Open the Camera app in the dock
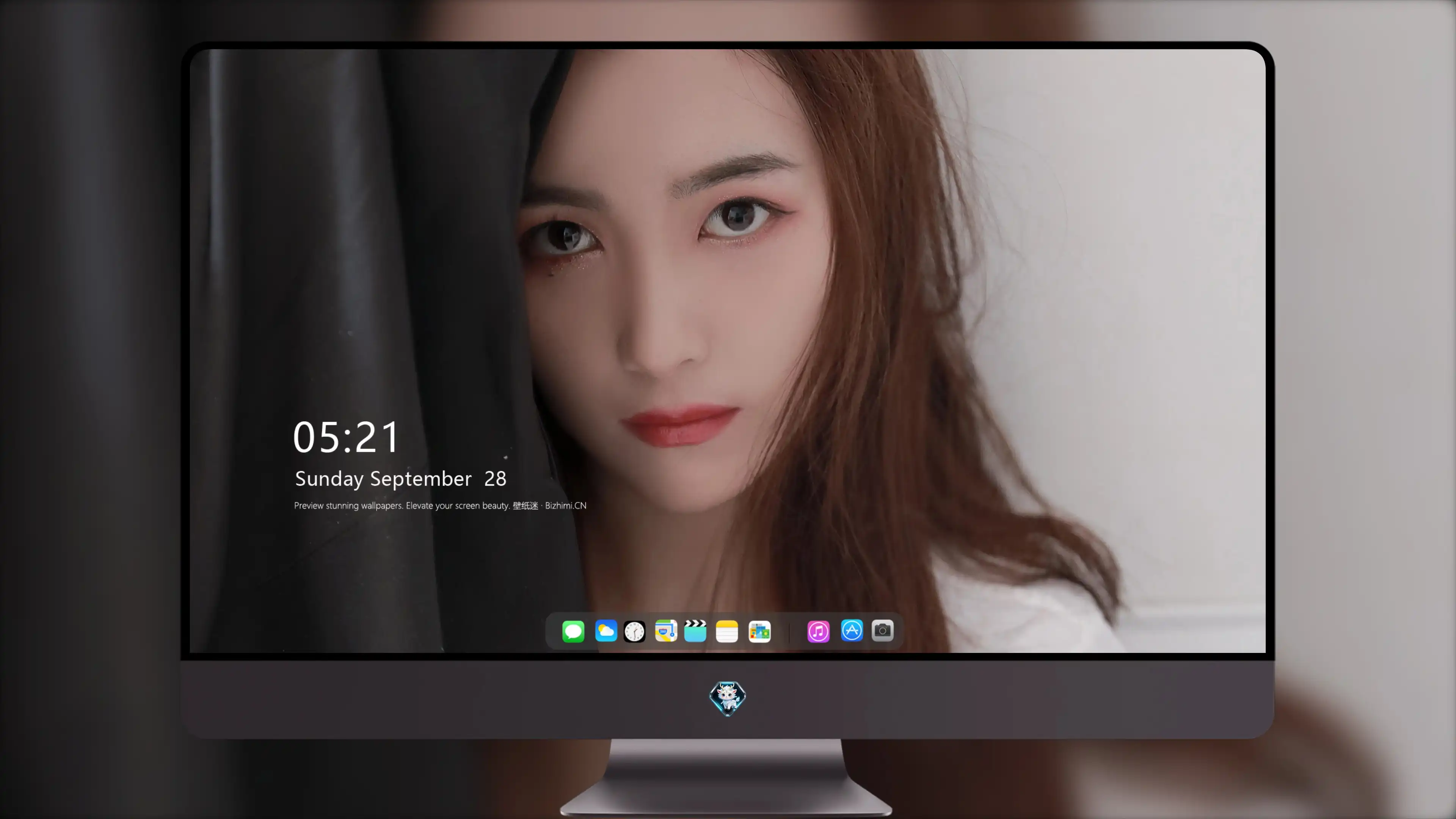This screenshot has height=819, width=1456. tap(882, 630)
